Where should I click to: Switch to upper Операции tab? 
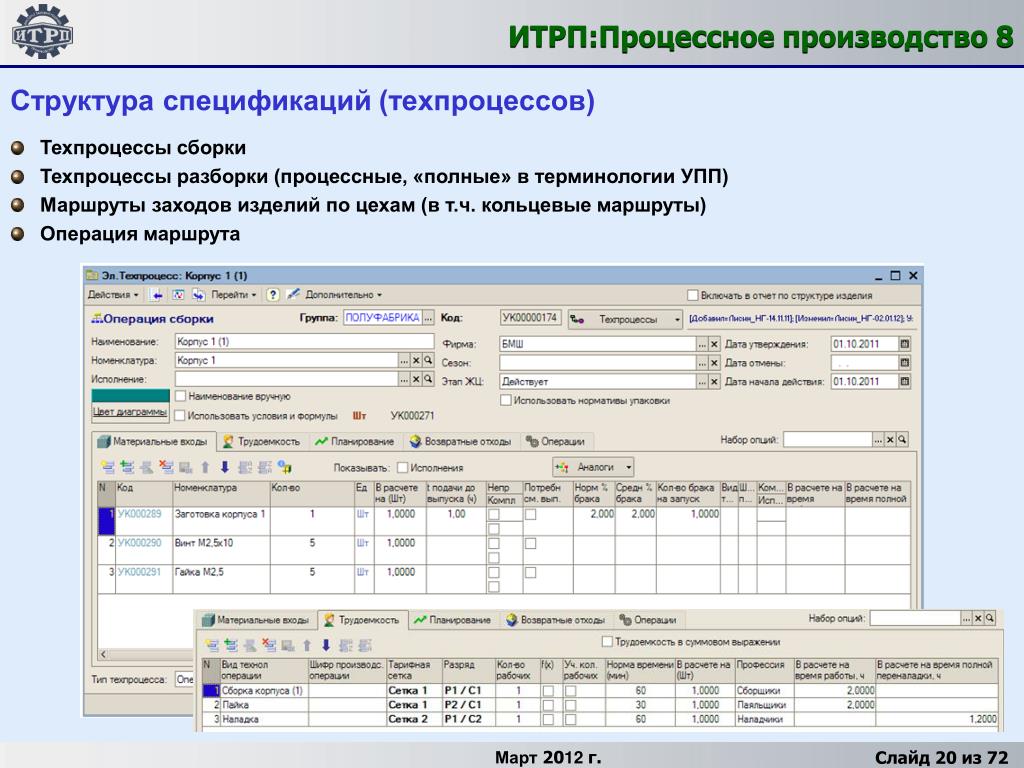556,441
